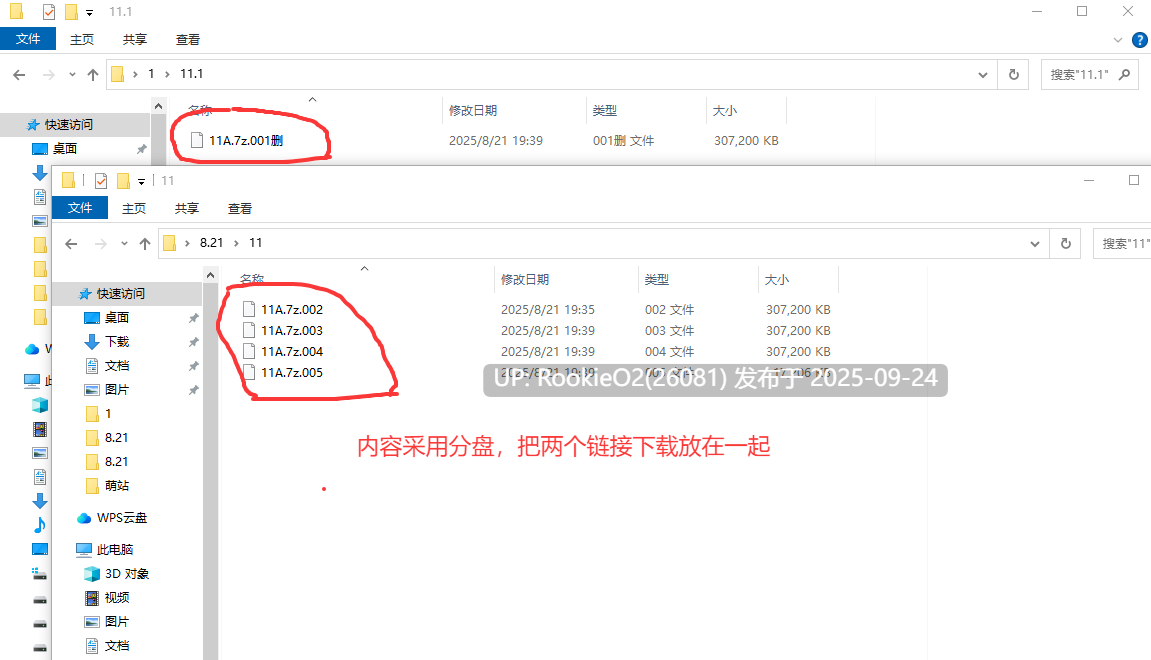Open folder 1 in 11 window sidebar
Viewport: 1151px width, 660px height.
point(108,414)
